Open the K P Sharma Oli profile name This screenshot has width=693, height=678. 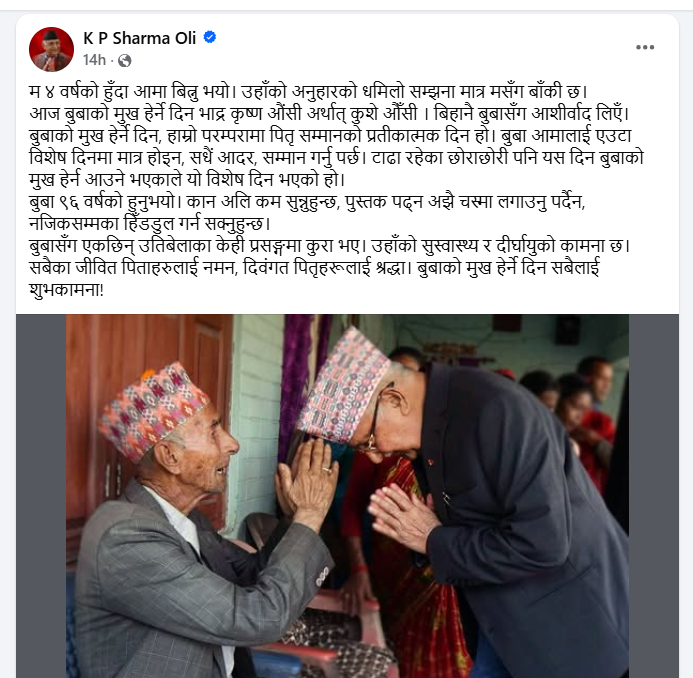[140, 38]
